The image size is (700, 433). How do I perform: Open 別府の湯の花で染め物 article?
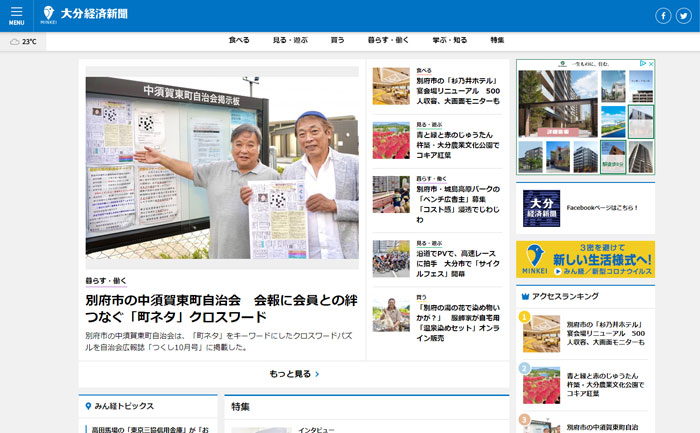point(458,323)
